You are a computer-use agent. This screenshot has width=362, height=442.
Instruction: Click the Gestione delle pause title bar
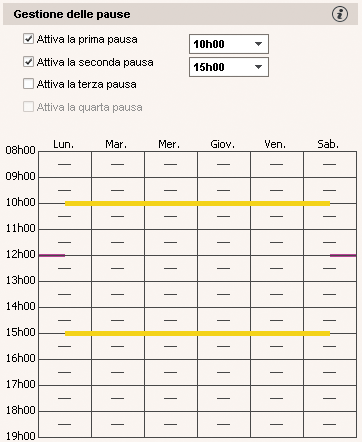[x=180, y=14]
